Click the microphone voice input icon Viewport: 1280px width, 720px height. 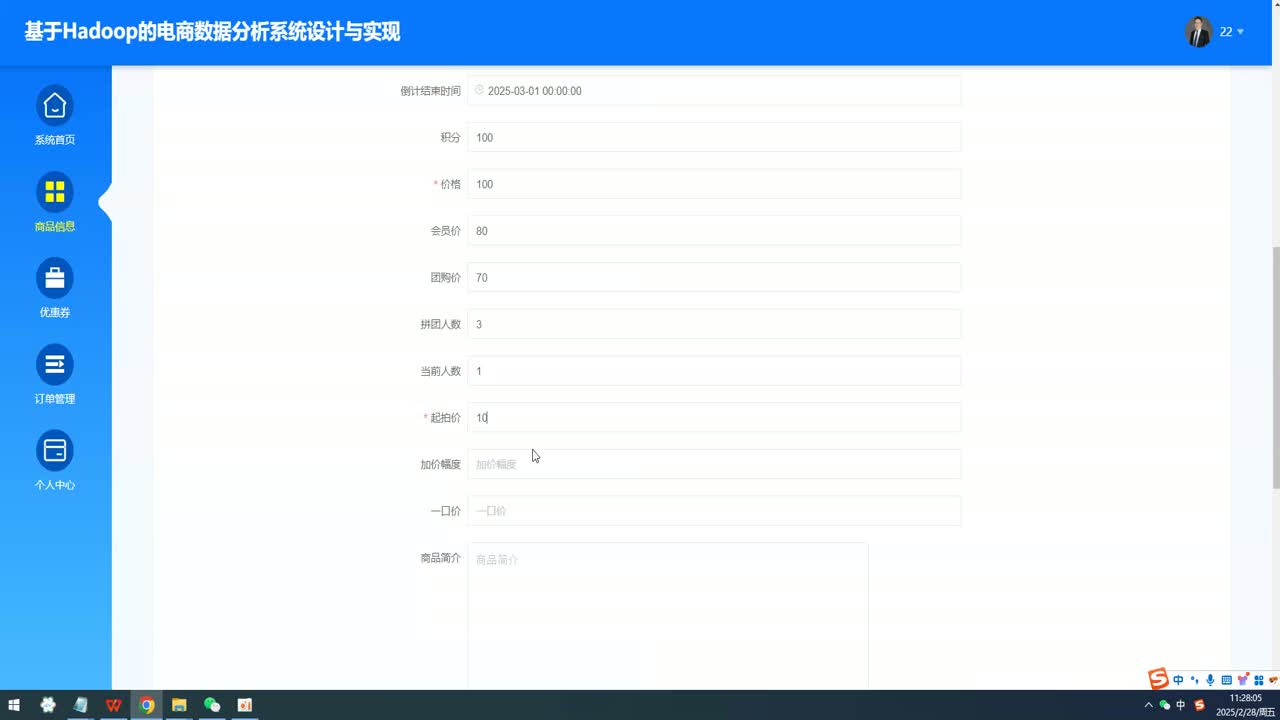pyautogui.click(x=1210, y=680)
